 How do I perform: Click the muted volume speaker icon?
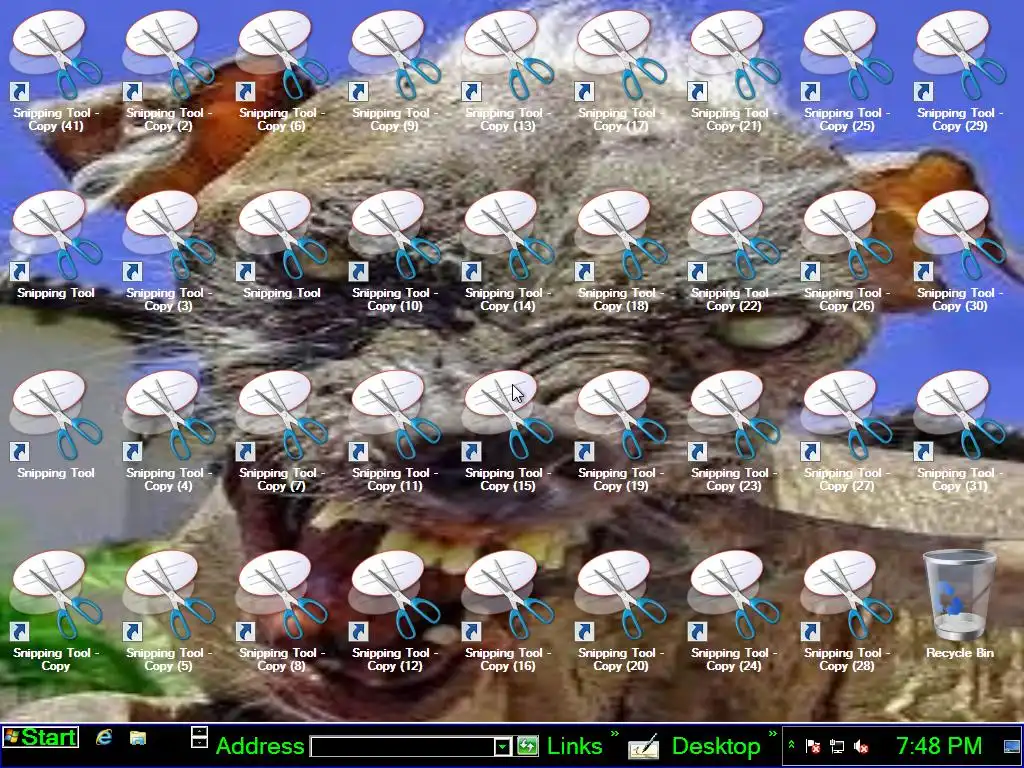(x=861, y=746)
